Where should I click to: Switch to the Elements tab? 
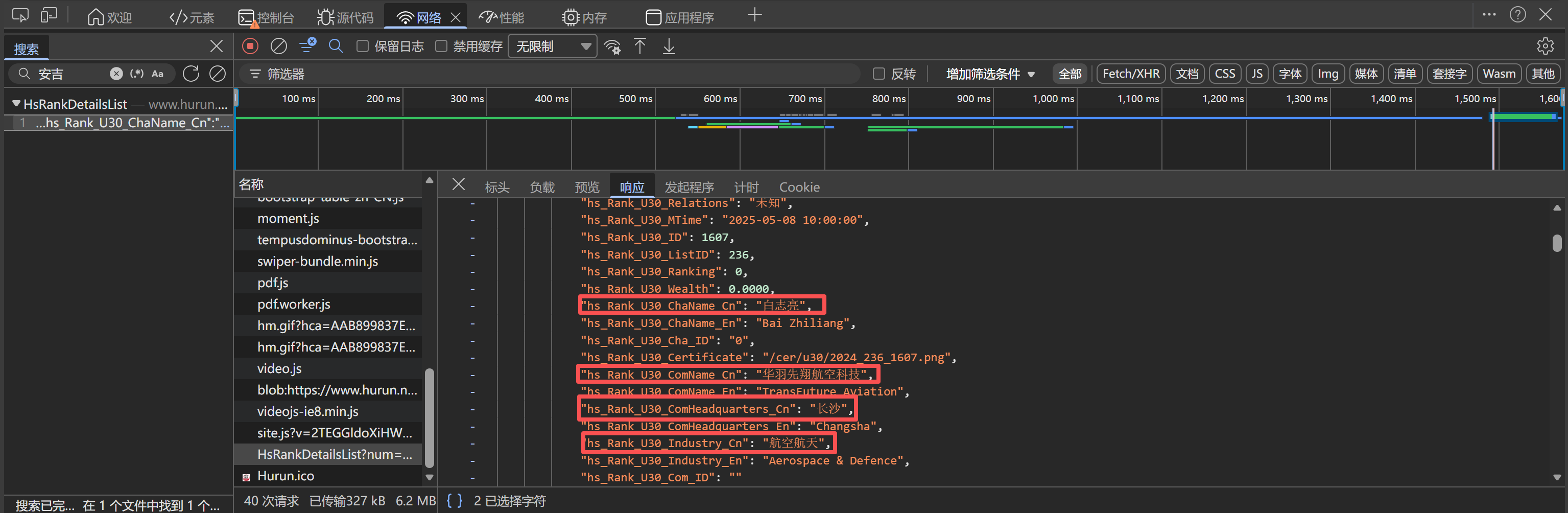click(192, 18)
